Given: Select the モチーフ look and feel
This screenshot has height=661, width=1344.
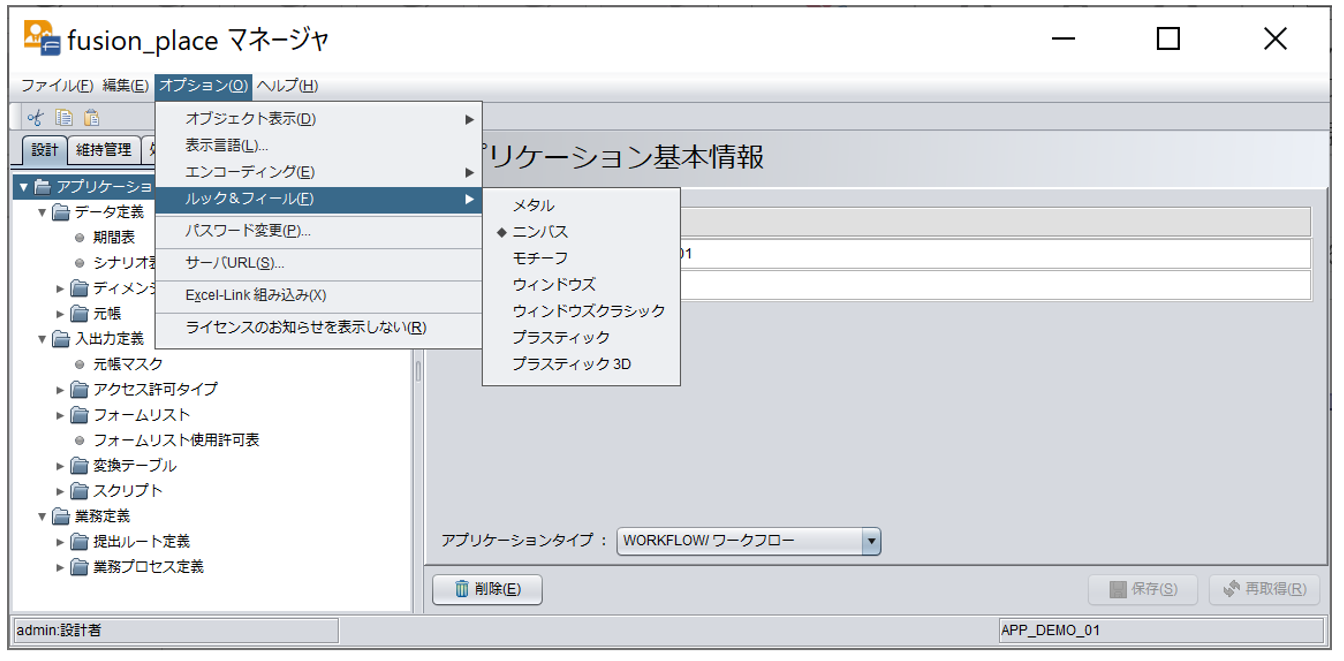Looking at the screenshot, I should click(x=581, y=258).
